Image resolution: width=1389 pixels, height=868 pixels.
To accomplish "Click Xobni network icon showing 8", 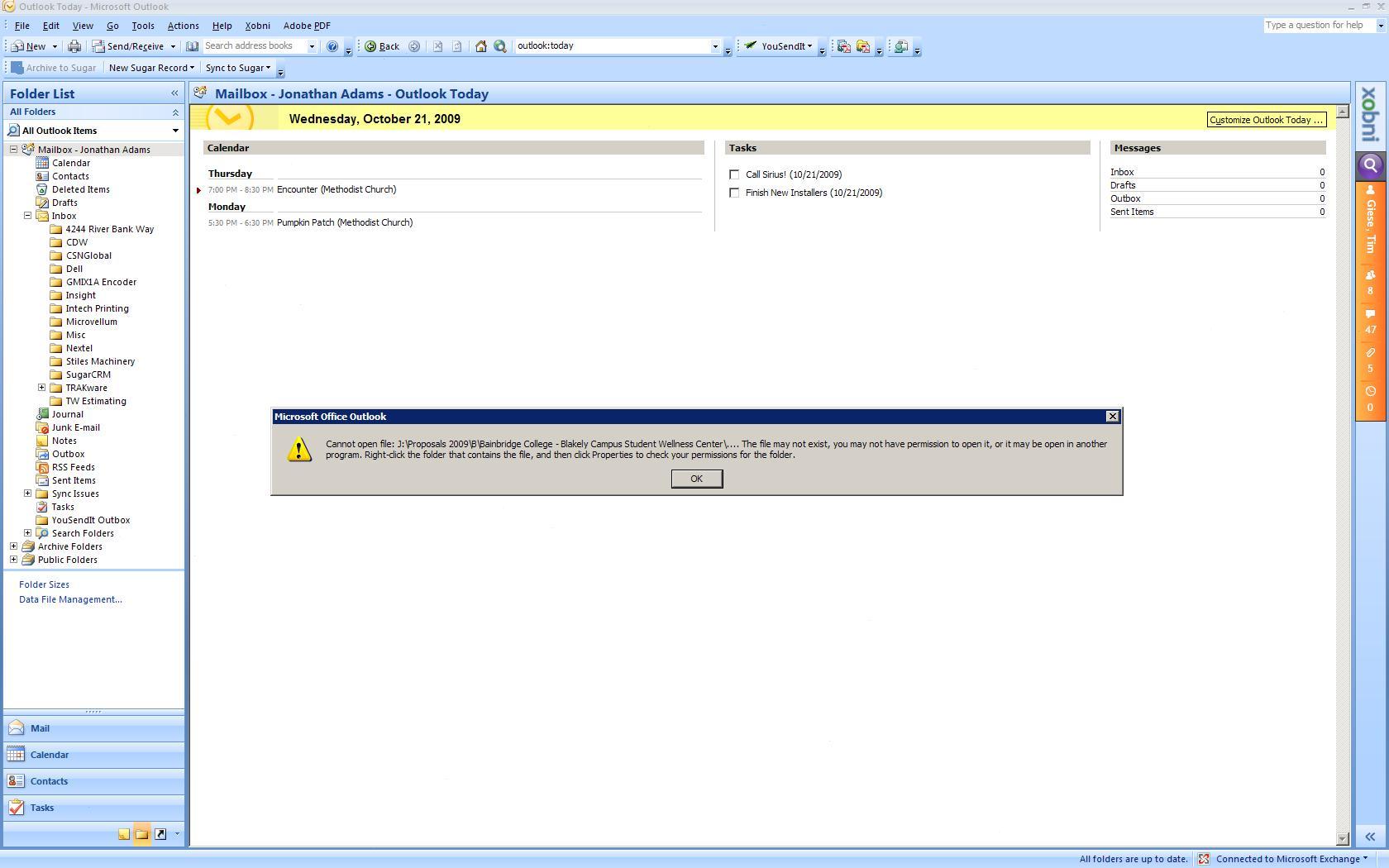I will 1370,282.
